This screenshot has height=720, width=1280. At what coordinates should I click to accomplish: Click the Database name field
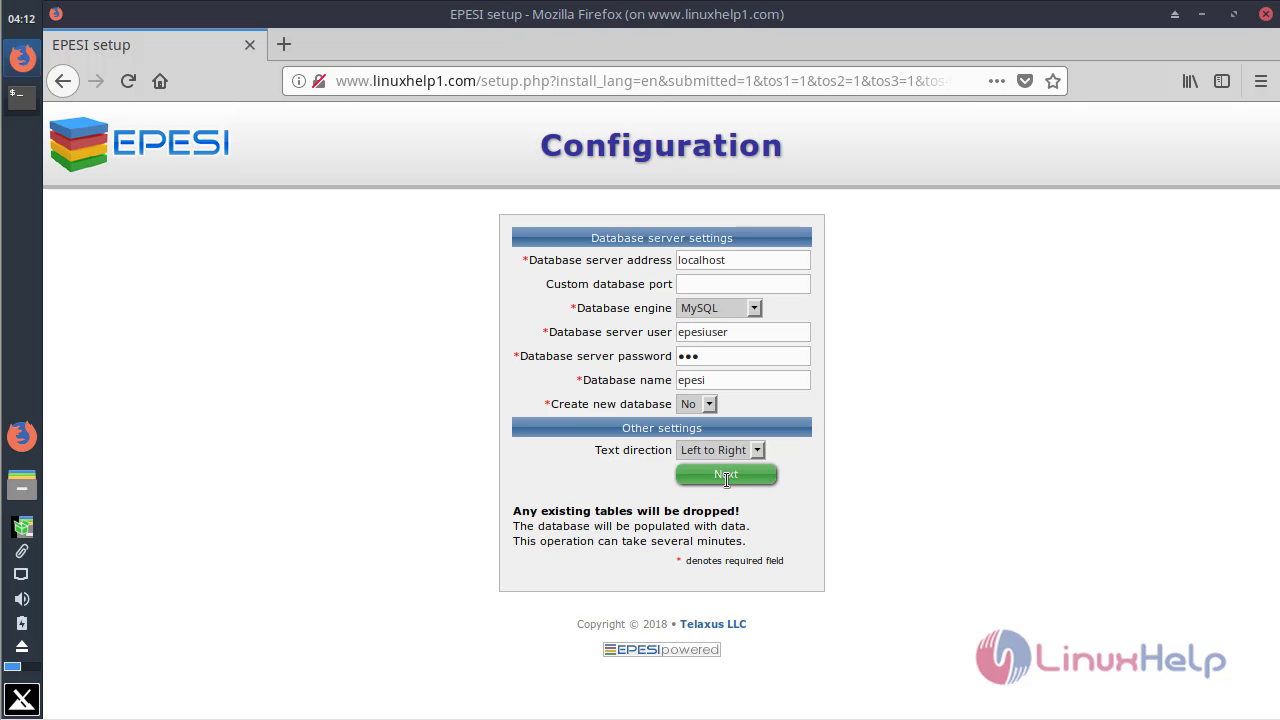click(743, 380)
